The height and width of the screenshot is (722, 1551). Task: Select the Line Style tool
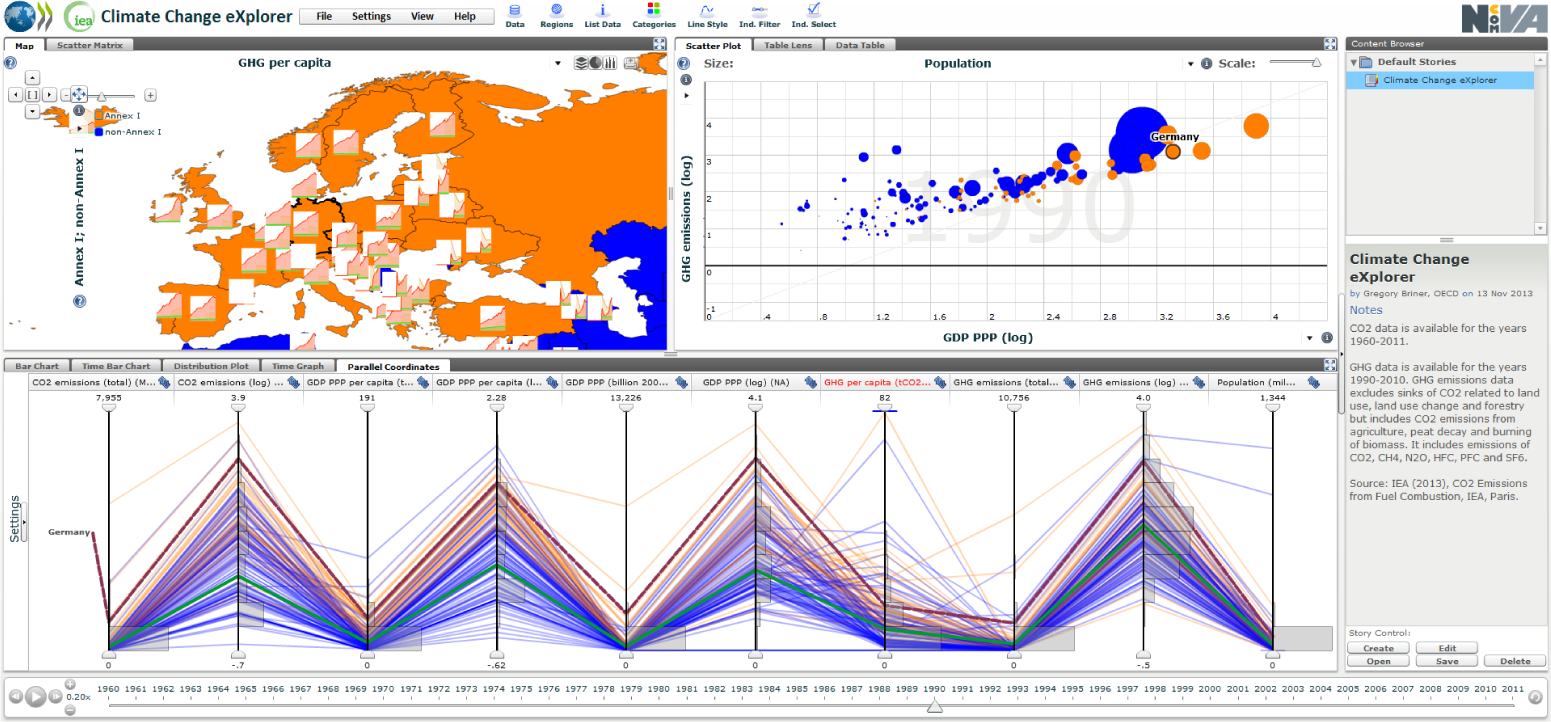click(707, 11)
